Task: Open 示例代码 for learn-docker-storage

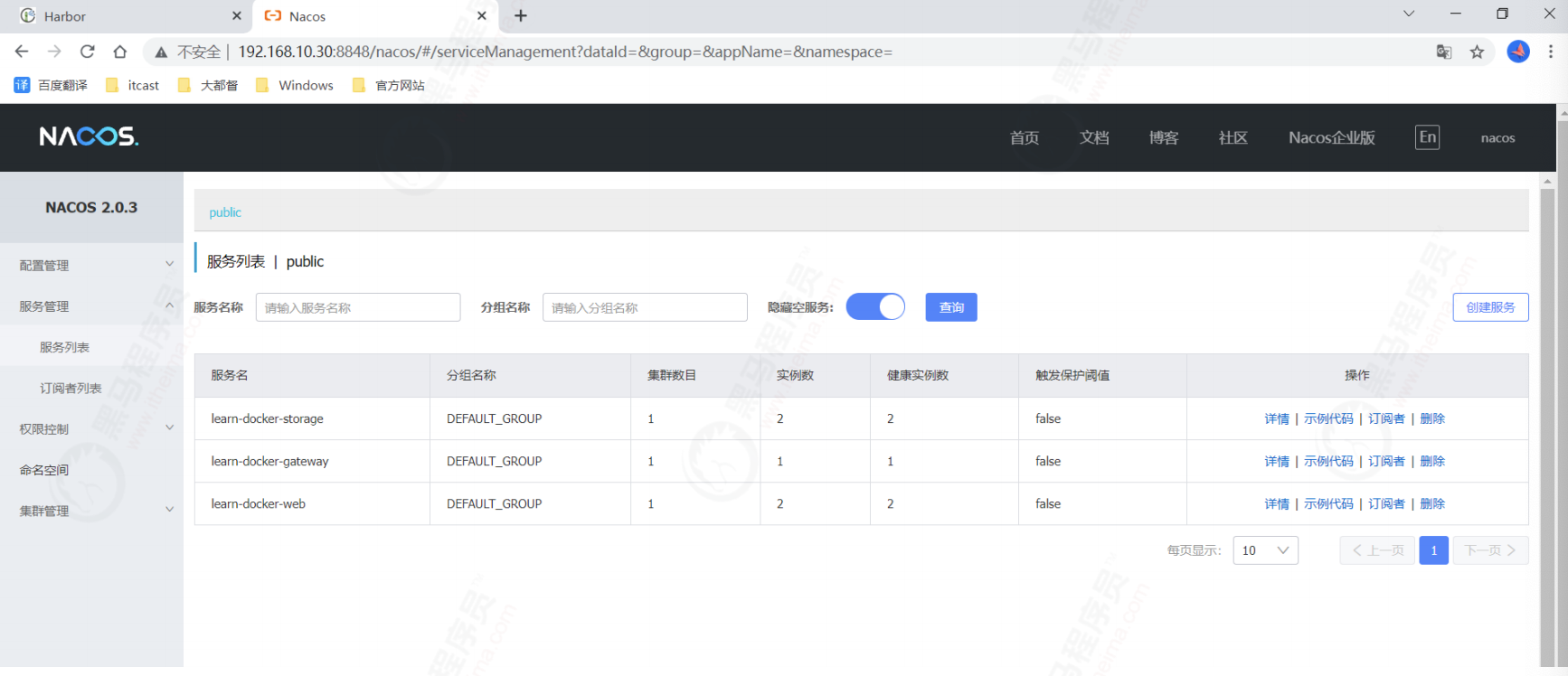Action: pos(1328,418)
